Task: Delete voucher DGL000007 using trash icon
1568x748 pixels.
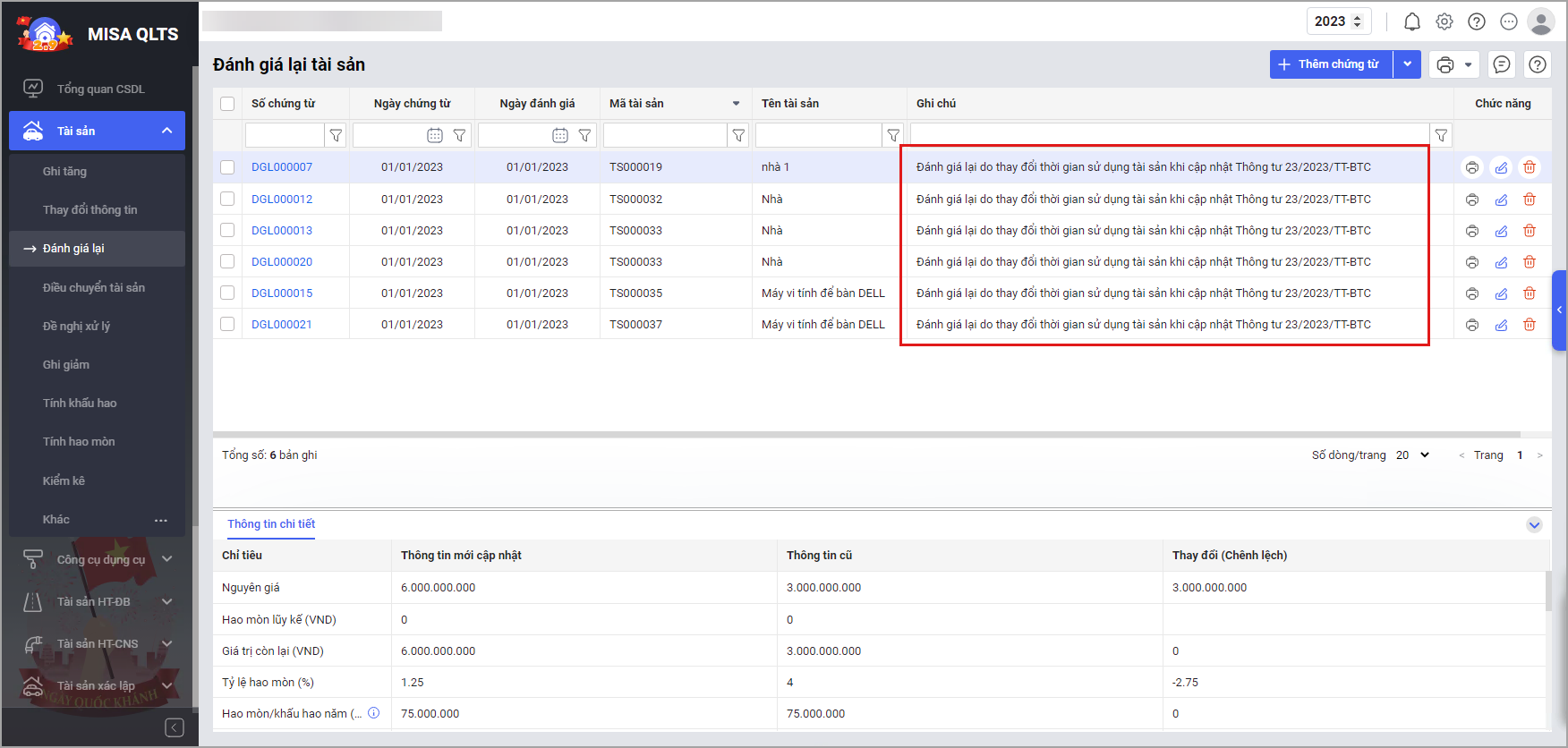Action: (1530, 167)
